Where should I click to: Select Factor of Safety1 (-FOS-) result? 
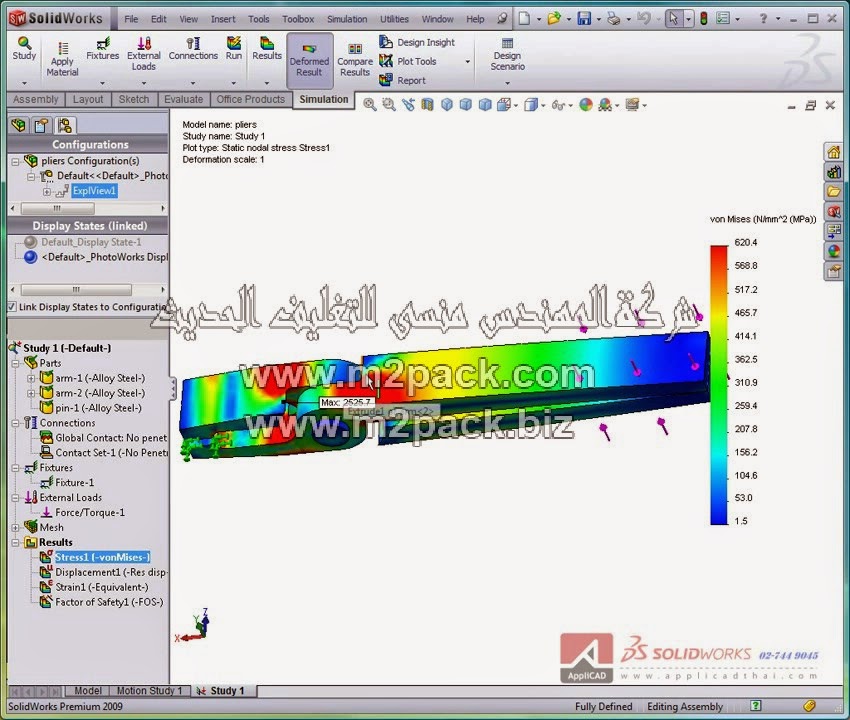[x=109, y=602]
